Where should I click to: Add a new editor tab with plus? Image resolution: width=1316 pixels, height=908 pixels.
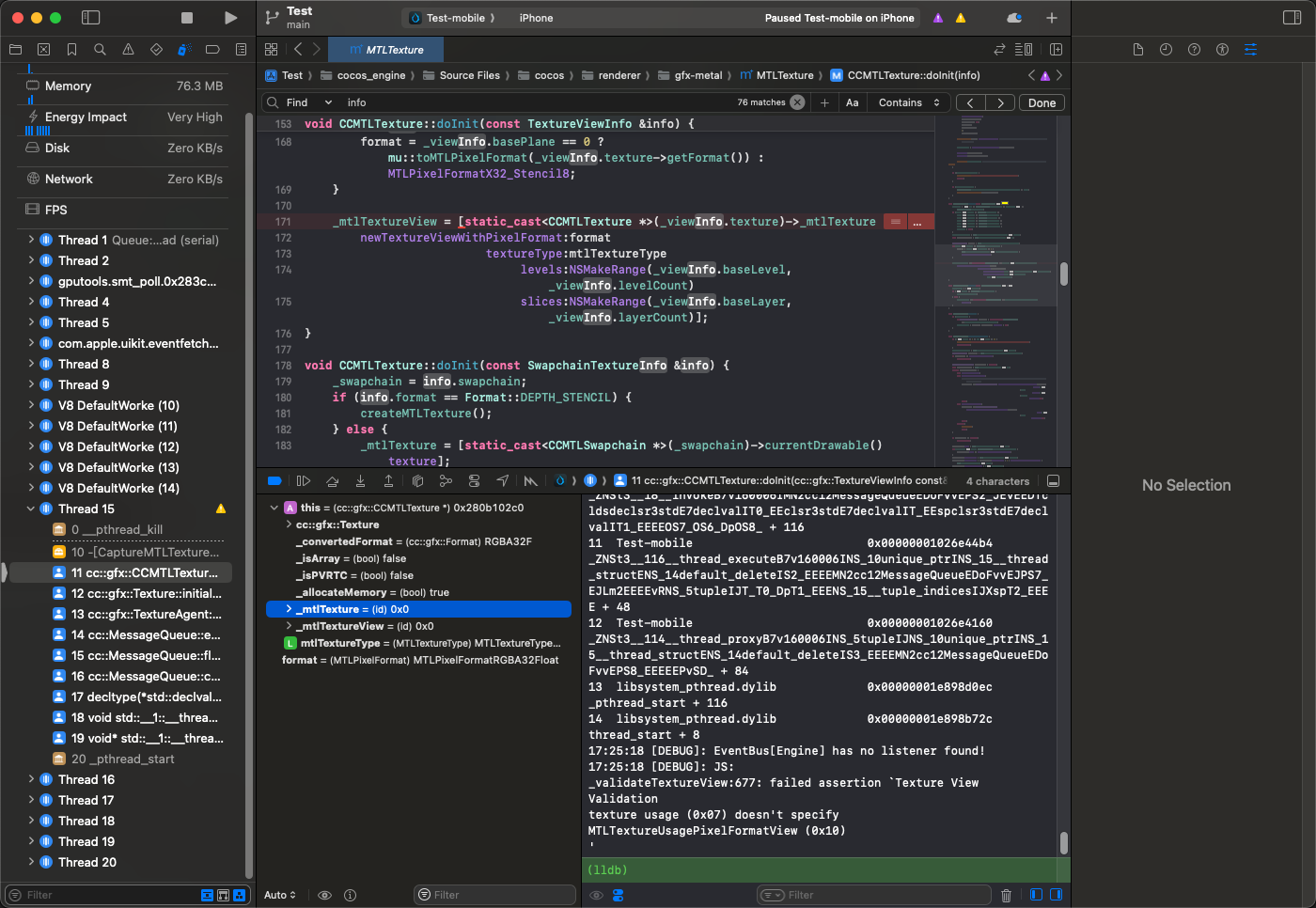click(x=1051, y=18)
